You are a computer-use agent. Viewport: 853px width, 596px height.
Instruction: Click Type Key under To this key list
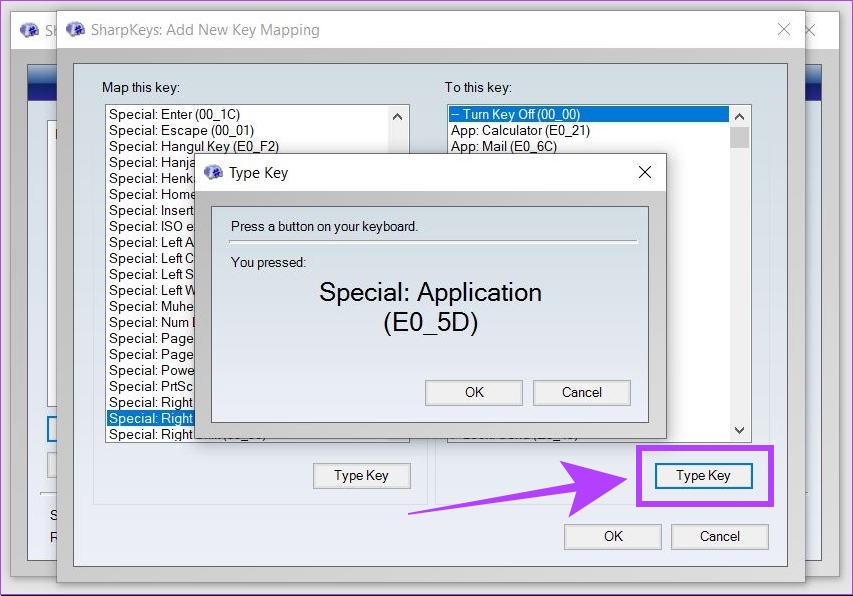[703, 476]
